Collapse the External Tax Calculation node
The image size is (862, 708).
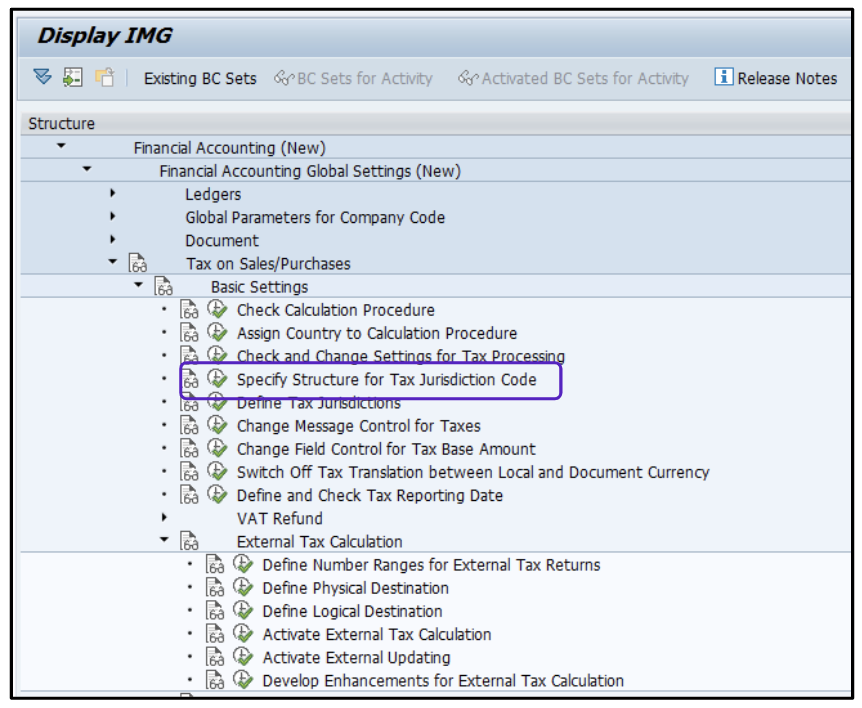pos(164,541)
